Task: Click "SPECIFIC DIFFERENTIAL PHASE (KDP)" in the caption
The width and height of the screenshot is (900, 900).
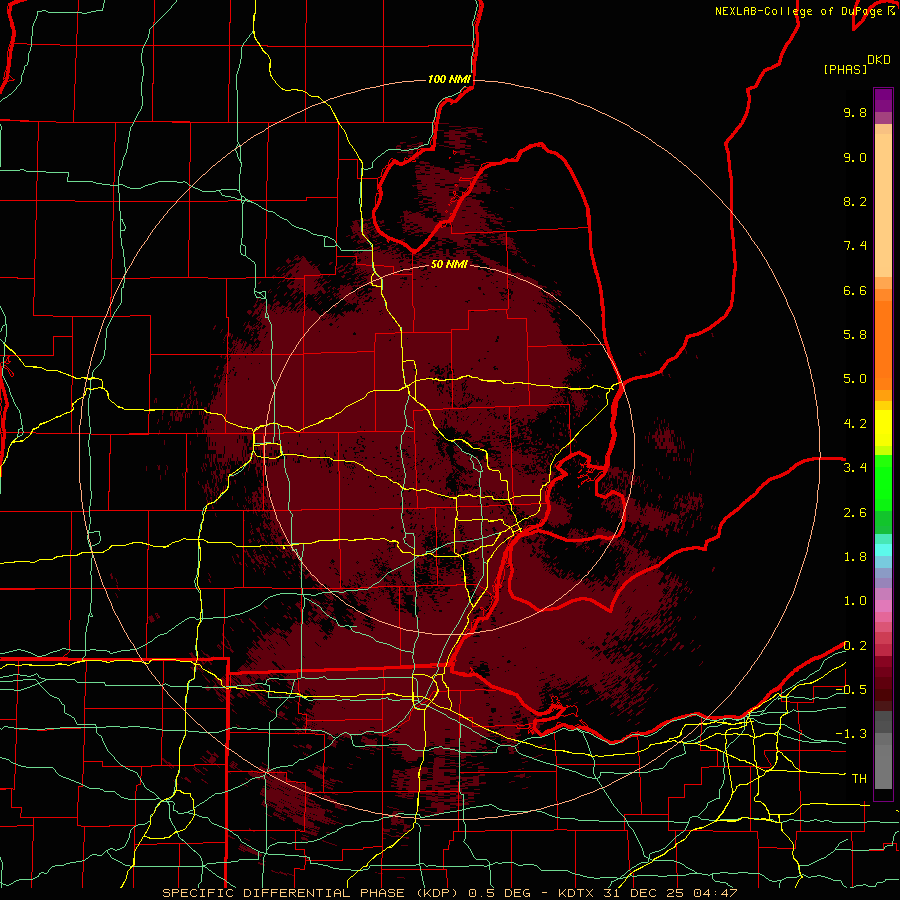Action: (311, 893)
